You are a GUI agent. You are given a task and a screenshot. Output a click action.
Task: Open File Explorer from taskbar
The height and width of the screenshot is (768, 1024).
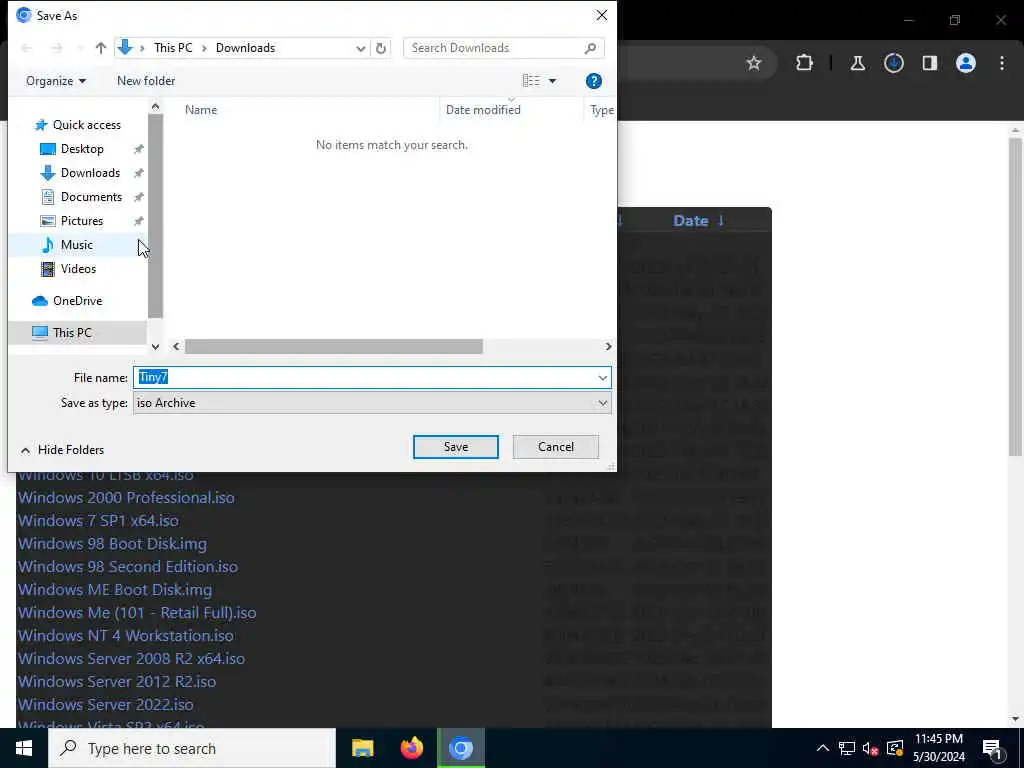362,748
